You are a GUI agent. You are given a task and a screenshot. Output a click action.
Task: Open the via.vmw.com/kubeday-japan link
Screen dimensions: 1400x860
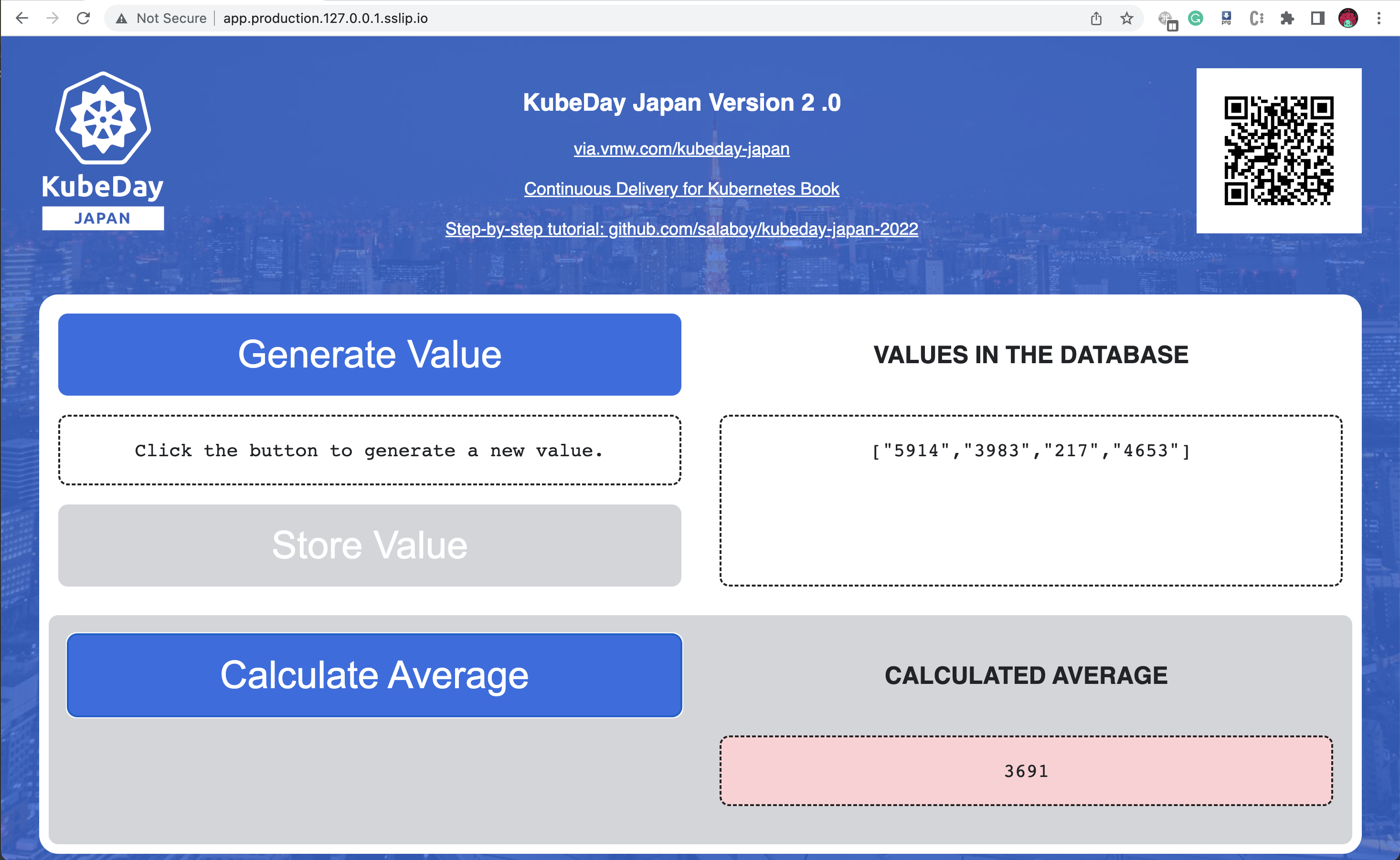click(x=681, y=149)
